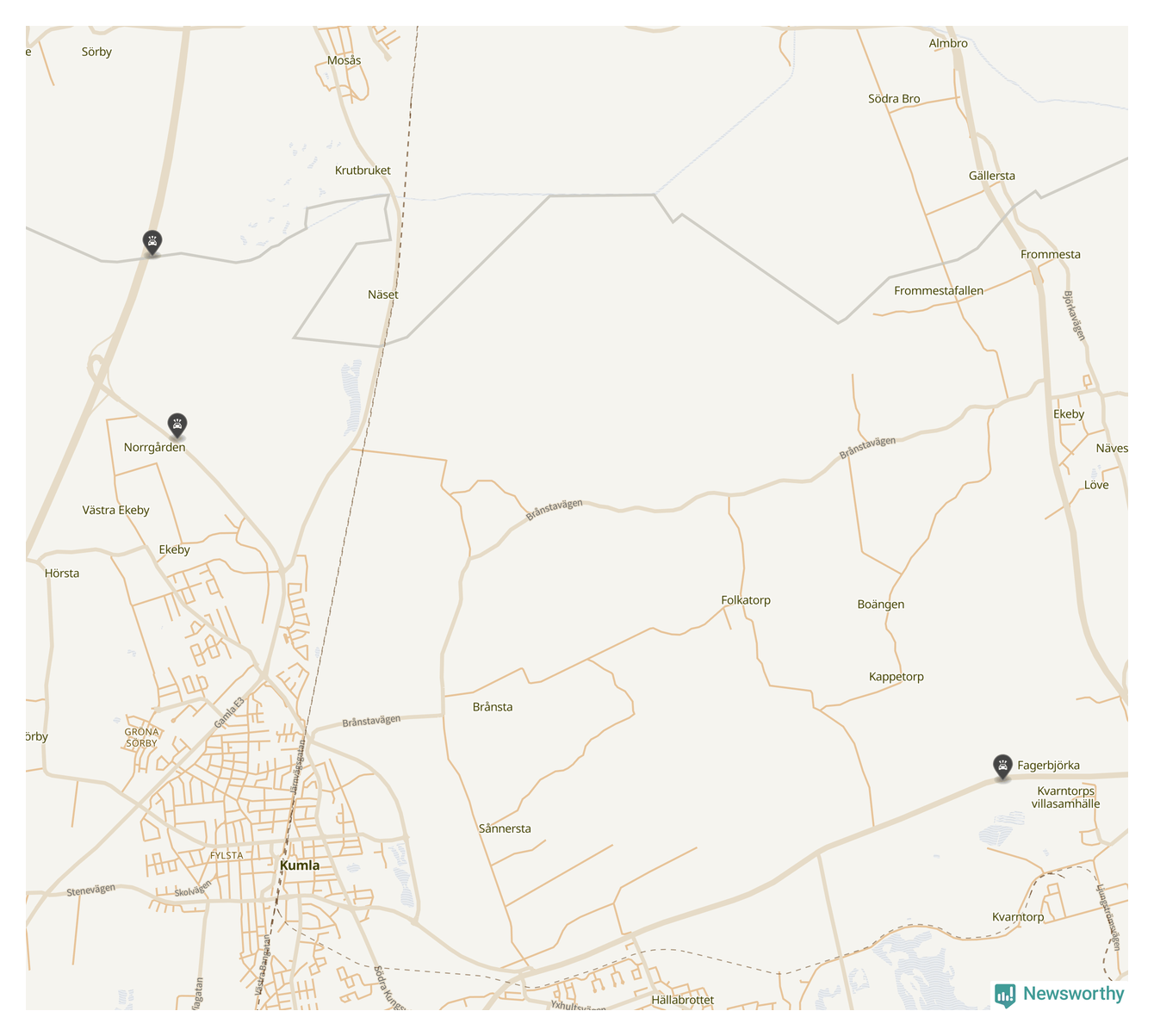This screenshot has height=1036, width=1154.
Task: Open the Newsworthy attribution link
Action: (x=1060, y=995)
